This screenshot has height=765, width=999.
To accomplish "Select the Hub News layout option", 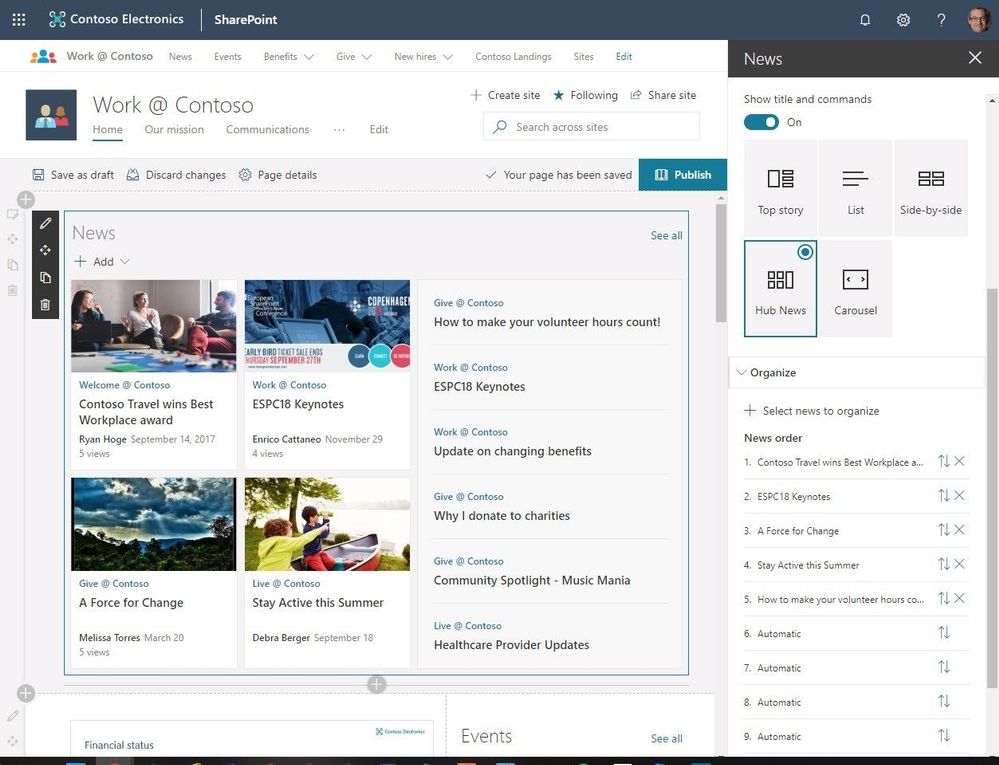I will [780, 288].
